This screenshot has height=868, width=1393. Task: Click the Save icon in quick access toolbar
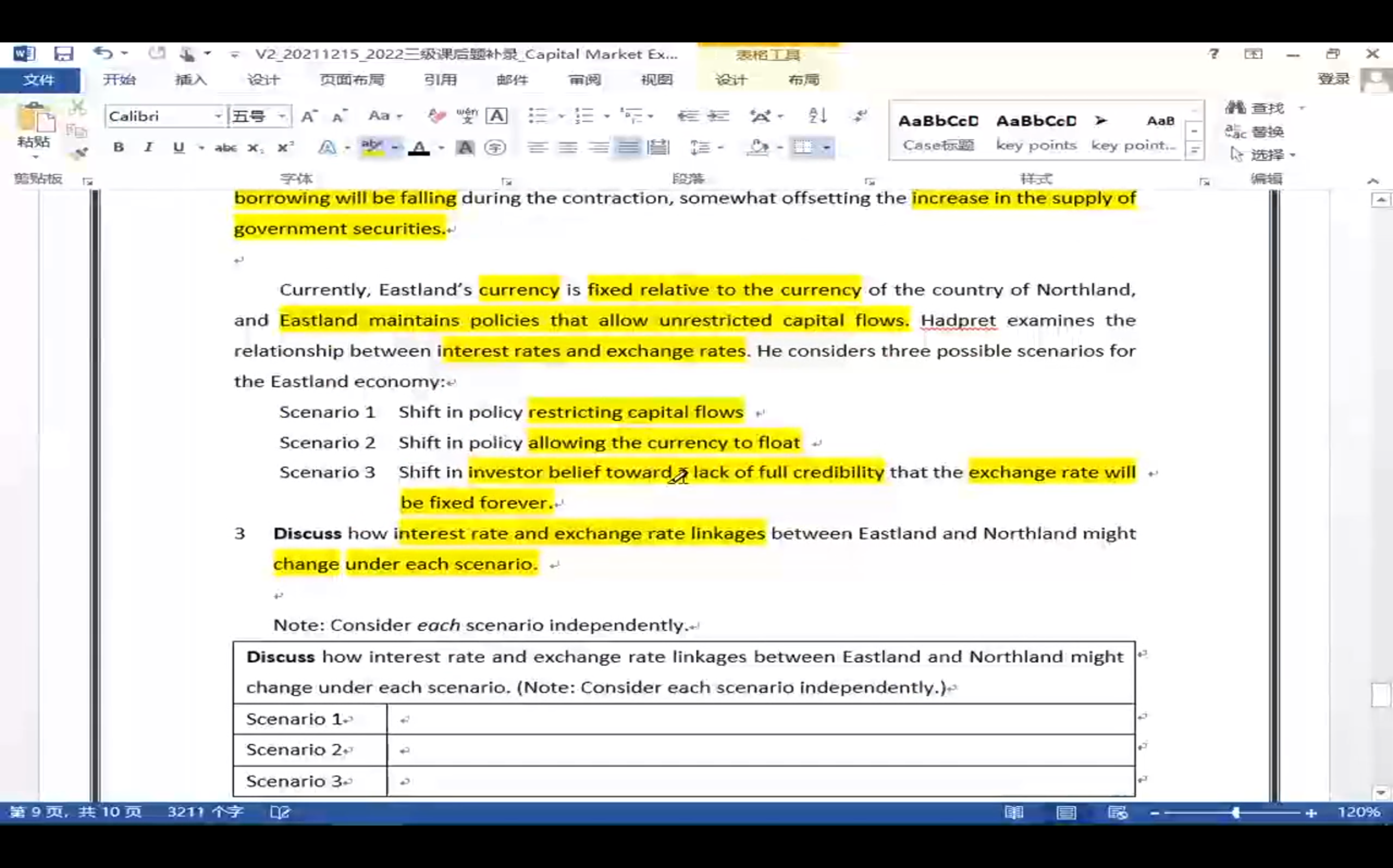tap(63, 54)
